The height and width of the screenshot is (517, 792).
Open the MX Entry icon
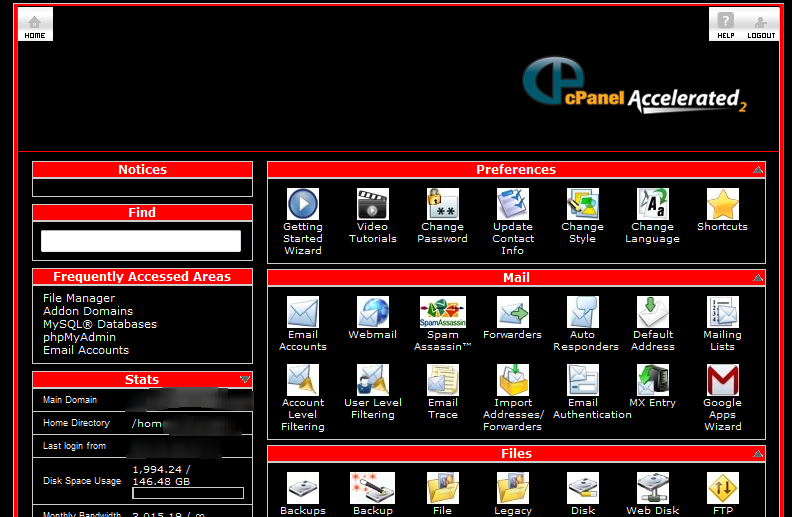(653, 380)
